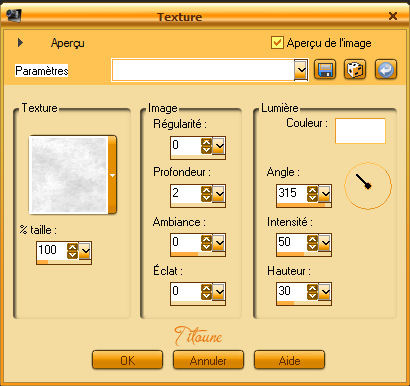Open the texture picker dropdown arrow
The width and height of the screenshot is (410, 386).
(x=112, y=175)
